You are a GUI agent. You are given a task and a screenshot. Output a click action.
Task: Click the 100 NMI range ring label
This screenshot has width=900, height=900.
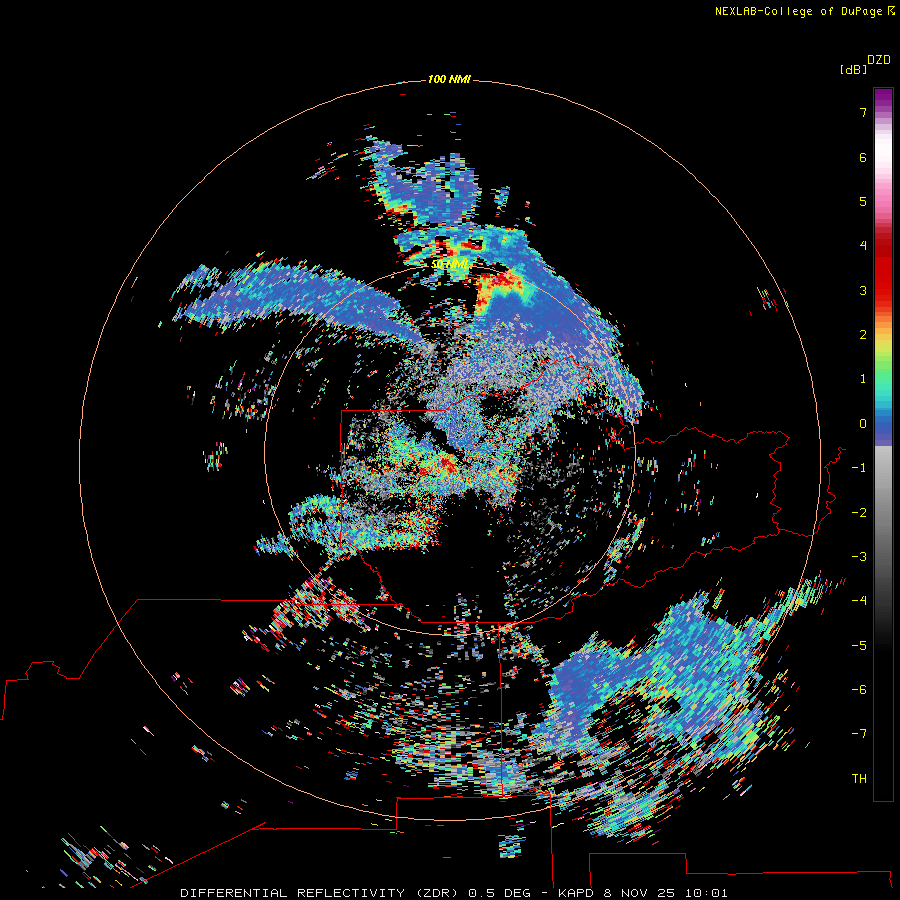(449, 79)
